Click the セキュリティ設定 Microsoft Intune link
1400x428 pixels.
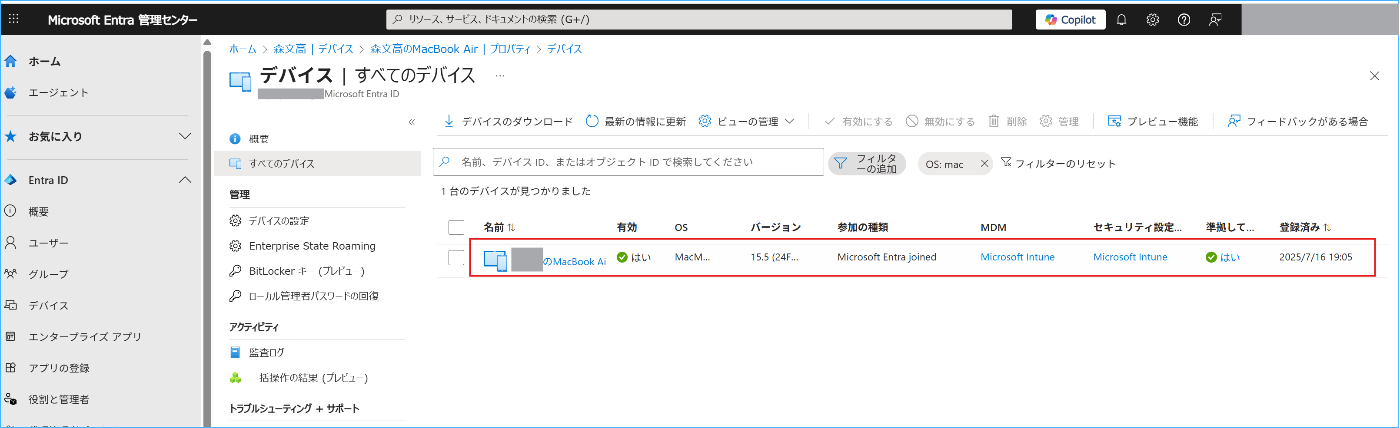1130,257
